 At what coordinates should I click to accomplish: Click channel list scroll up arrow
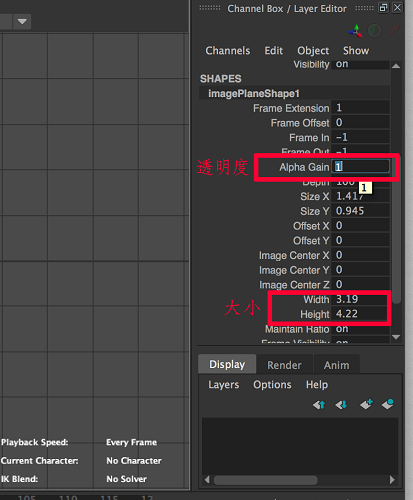396,66
